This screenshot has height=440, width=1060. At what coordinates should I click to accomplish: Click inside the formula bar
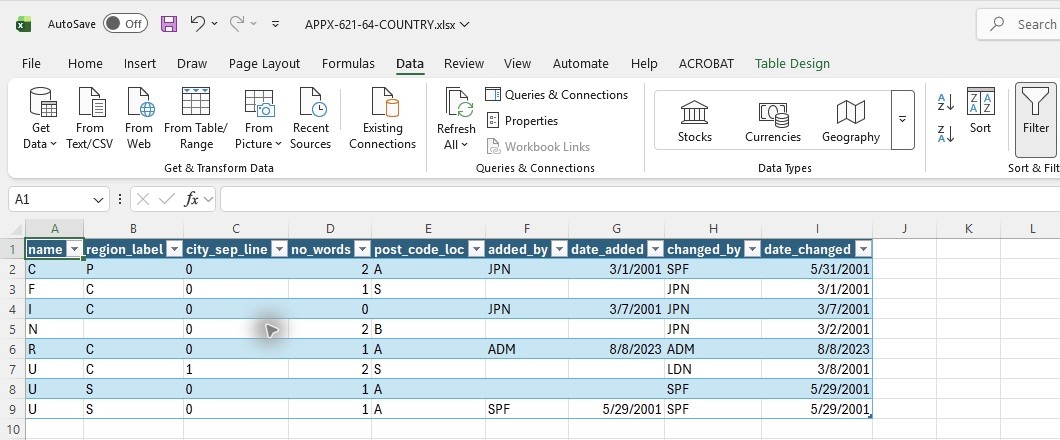click(640, 199)
